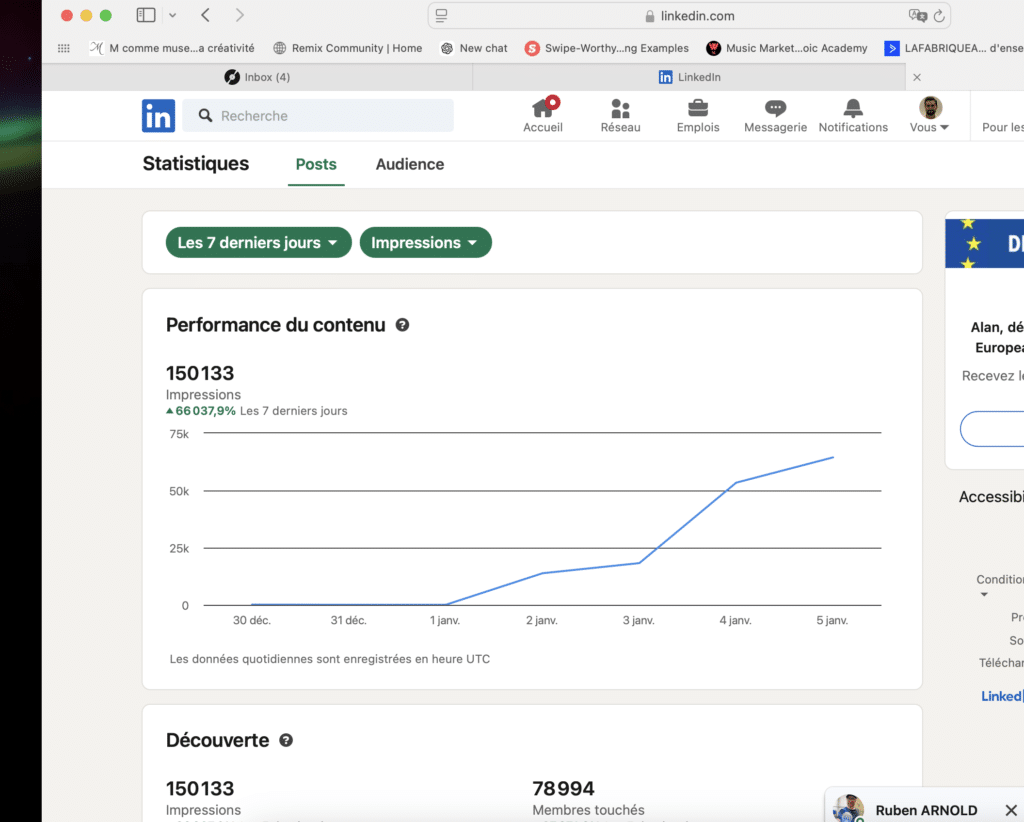Switch to the Audience tab
The height and width of the screenshot is (822, 1024).
pos(410,164)
